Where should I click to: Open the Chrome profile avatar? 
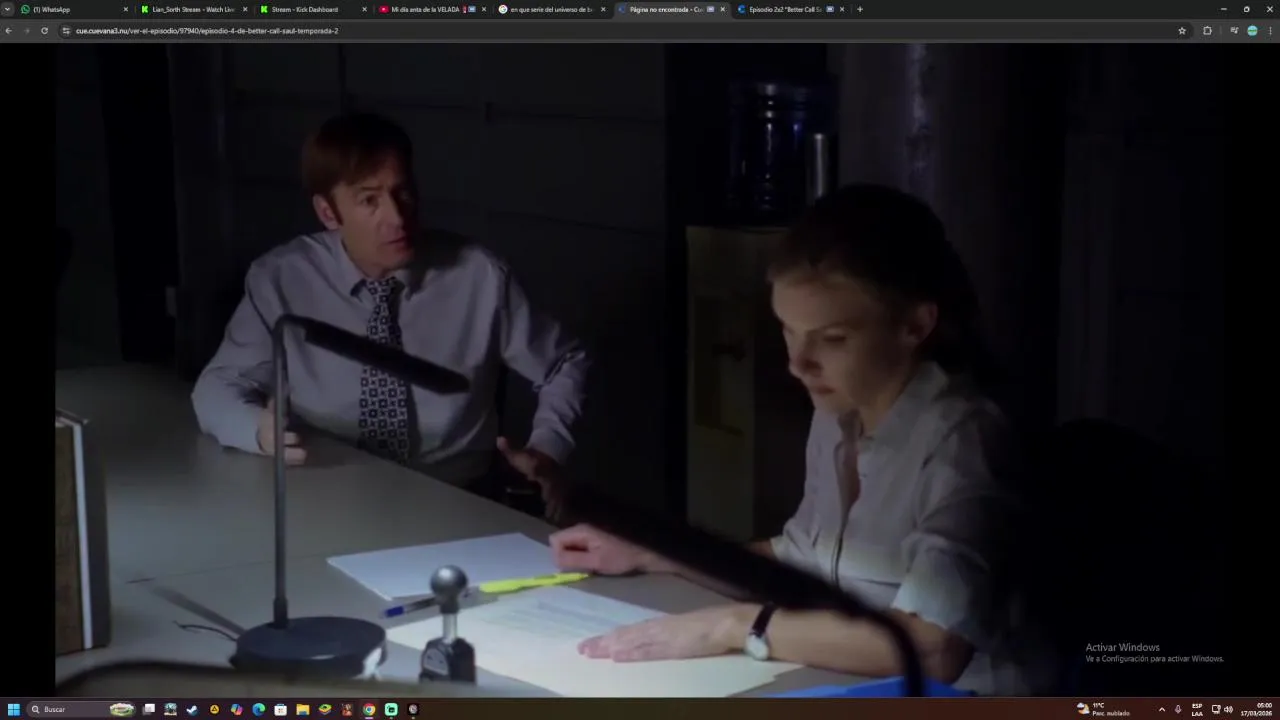pyautogui.click(x=1252, y=31)
